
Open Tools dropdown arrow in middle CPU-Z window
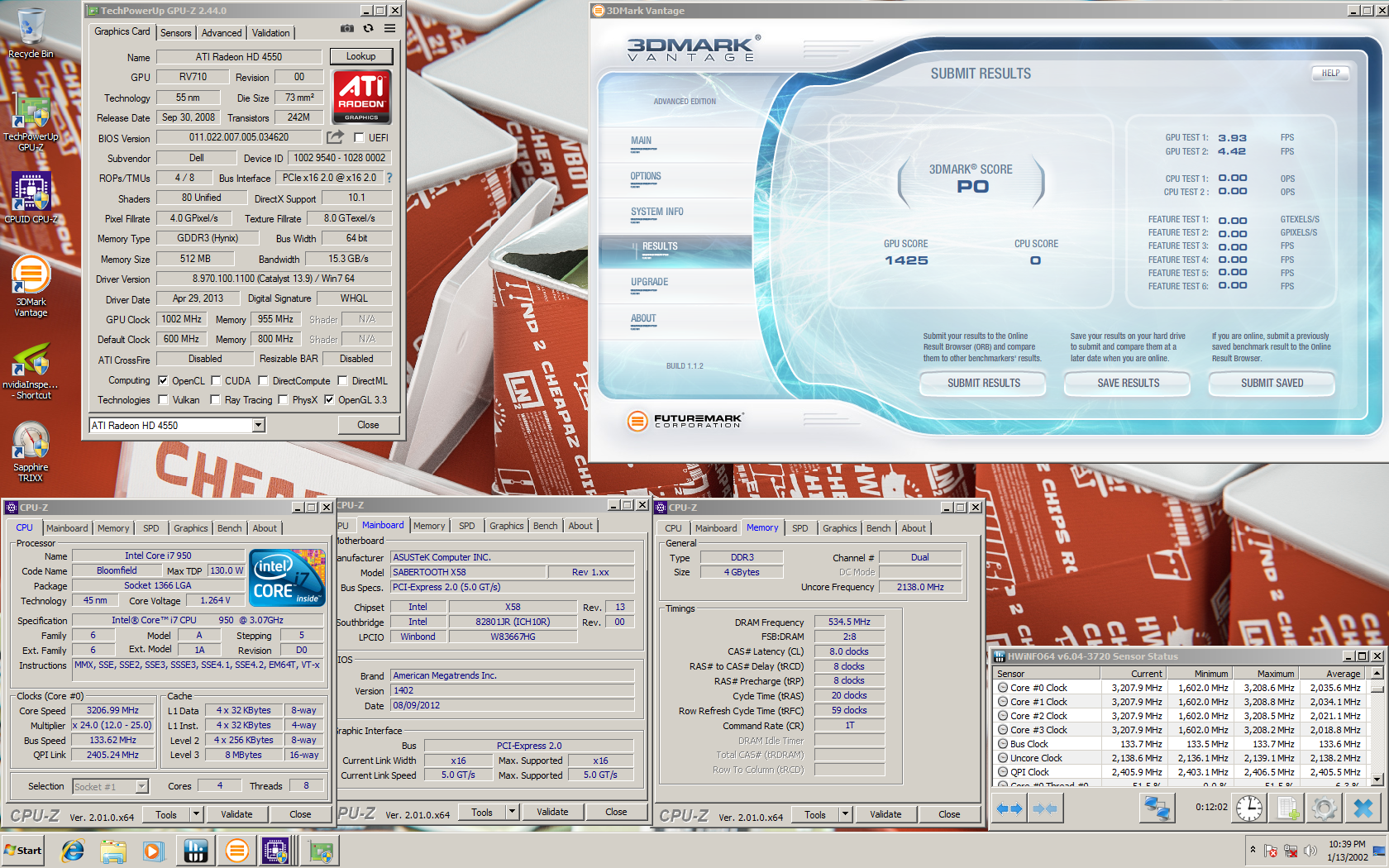coord(512,812)
